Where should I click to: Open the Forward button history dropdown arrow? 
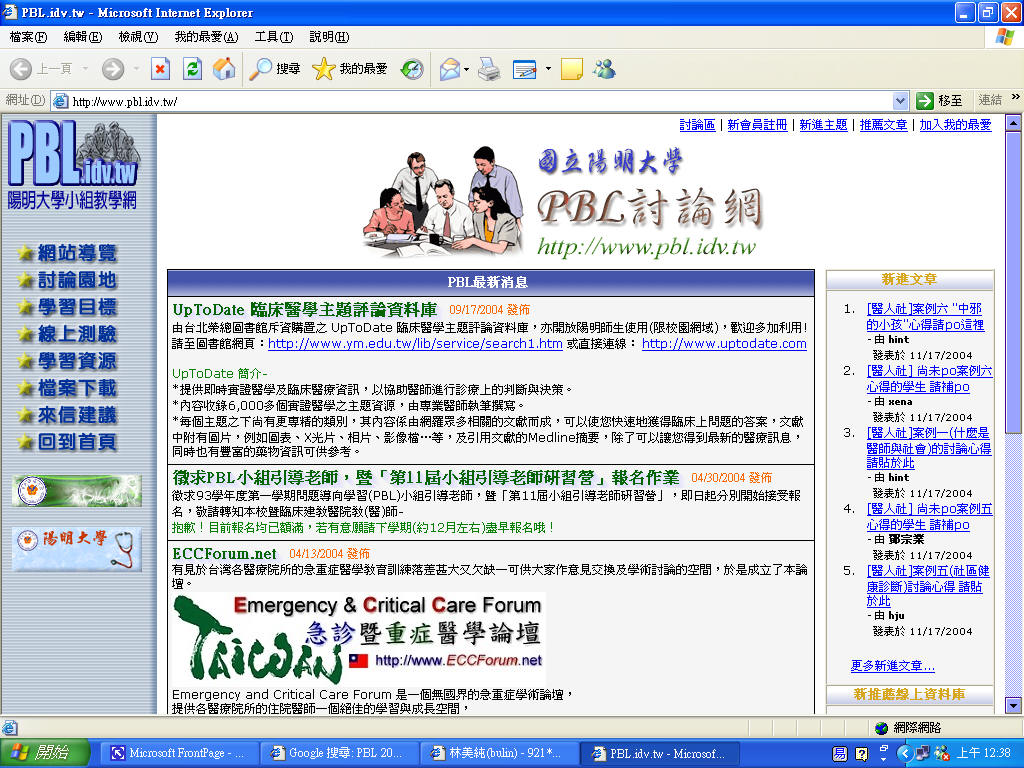136,69
